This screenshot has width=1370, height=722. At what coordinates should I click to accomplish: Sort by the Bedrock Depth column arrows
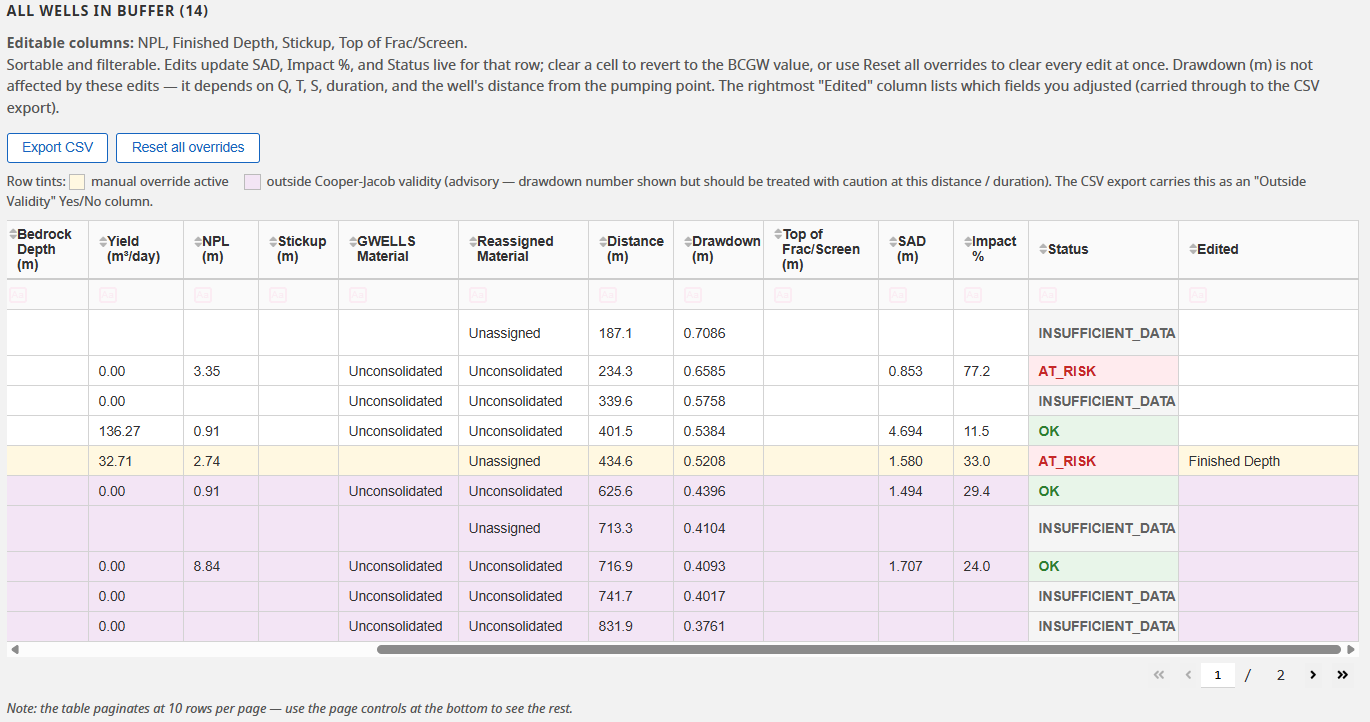13,234
